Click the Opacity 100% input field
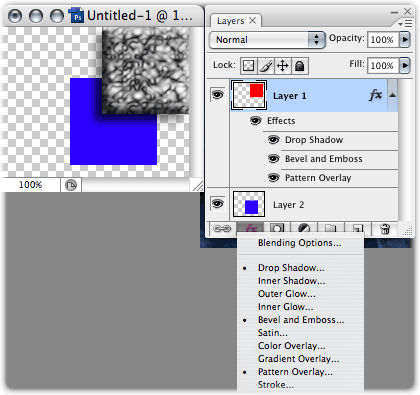The image size is (420, 395). coord(382,40)
